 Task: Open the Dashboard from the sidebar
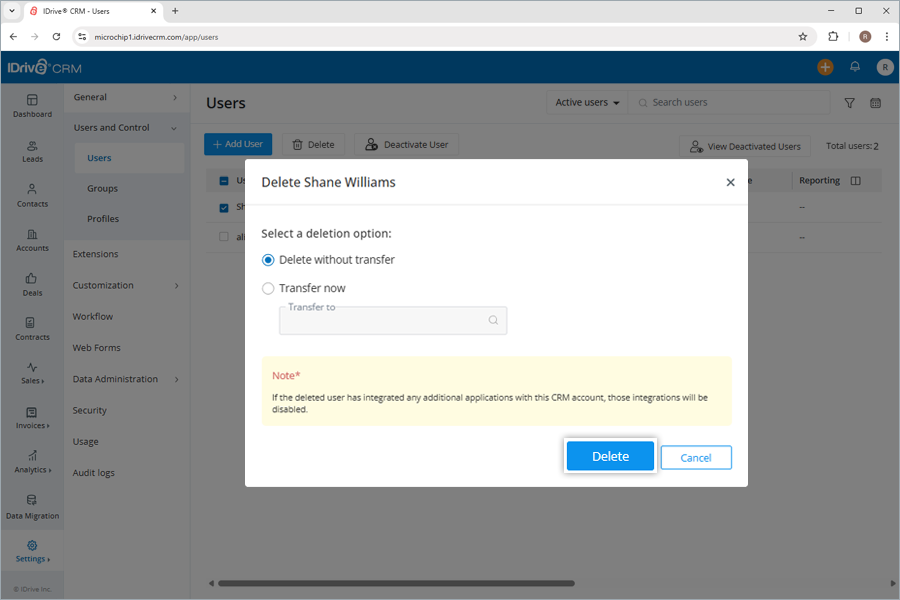[x=32, y=106]
